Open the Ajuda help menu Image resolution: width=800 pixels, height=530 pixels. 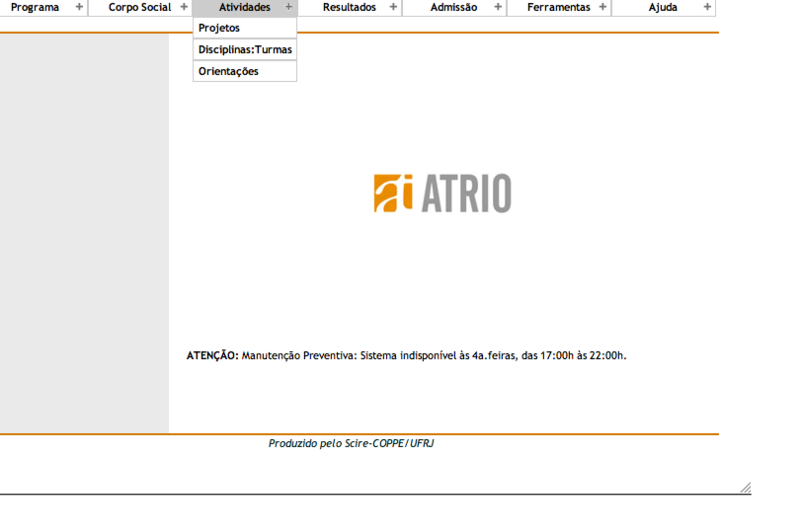coord(662,7)
